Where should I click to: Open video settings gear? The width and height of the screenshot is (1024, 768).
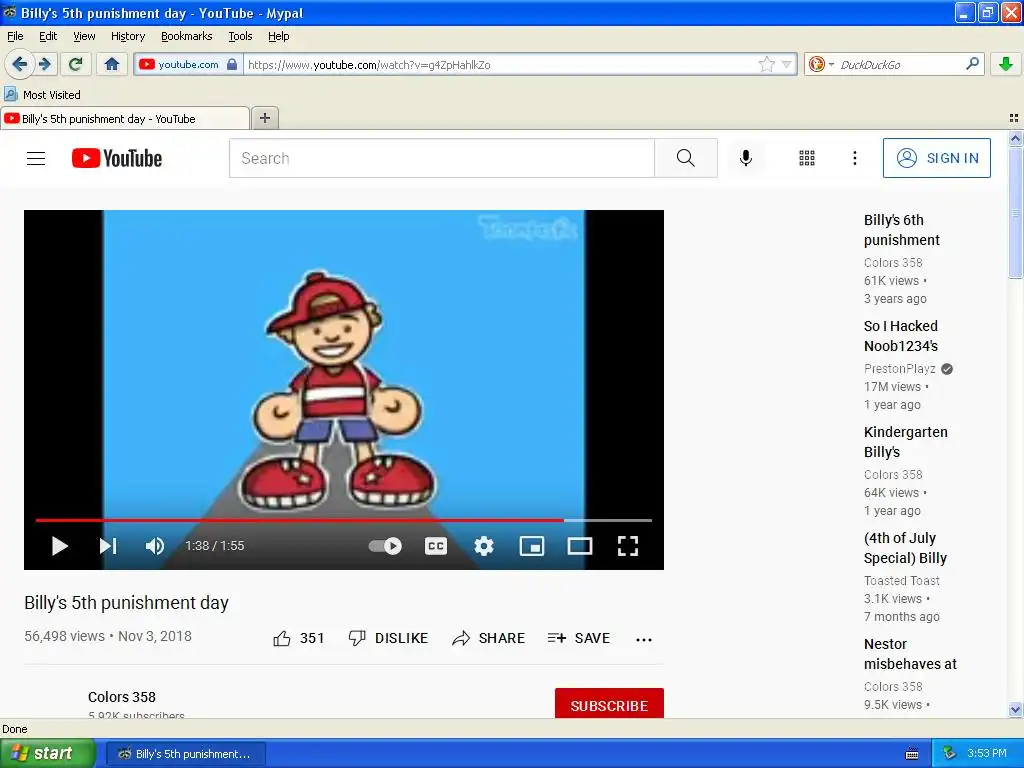[483, 545]
